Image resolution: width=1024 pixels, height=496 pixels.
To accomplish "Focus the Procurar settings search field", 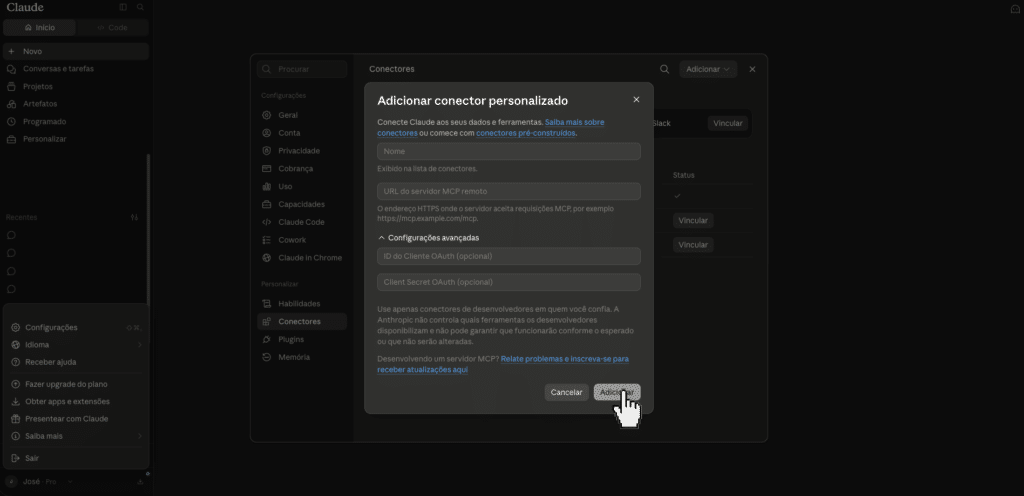I will coord(302,69).
